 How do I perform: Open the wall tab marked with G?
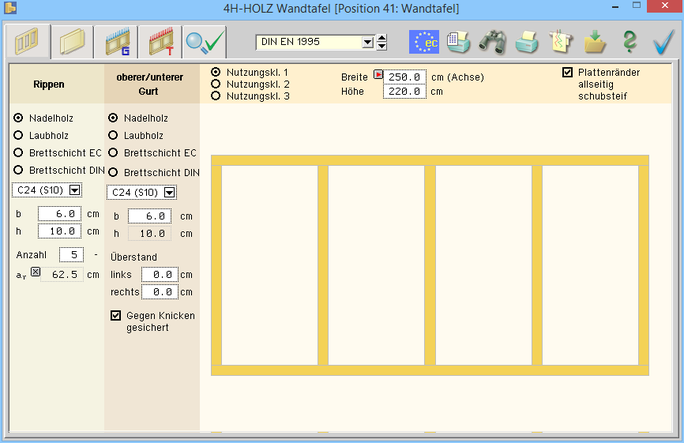pyautogui.click(x=116, y=43)
